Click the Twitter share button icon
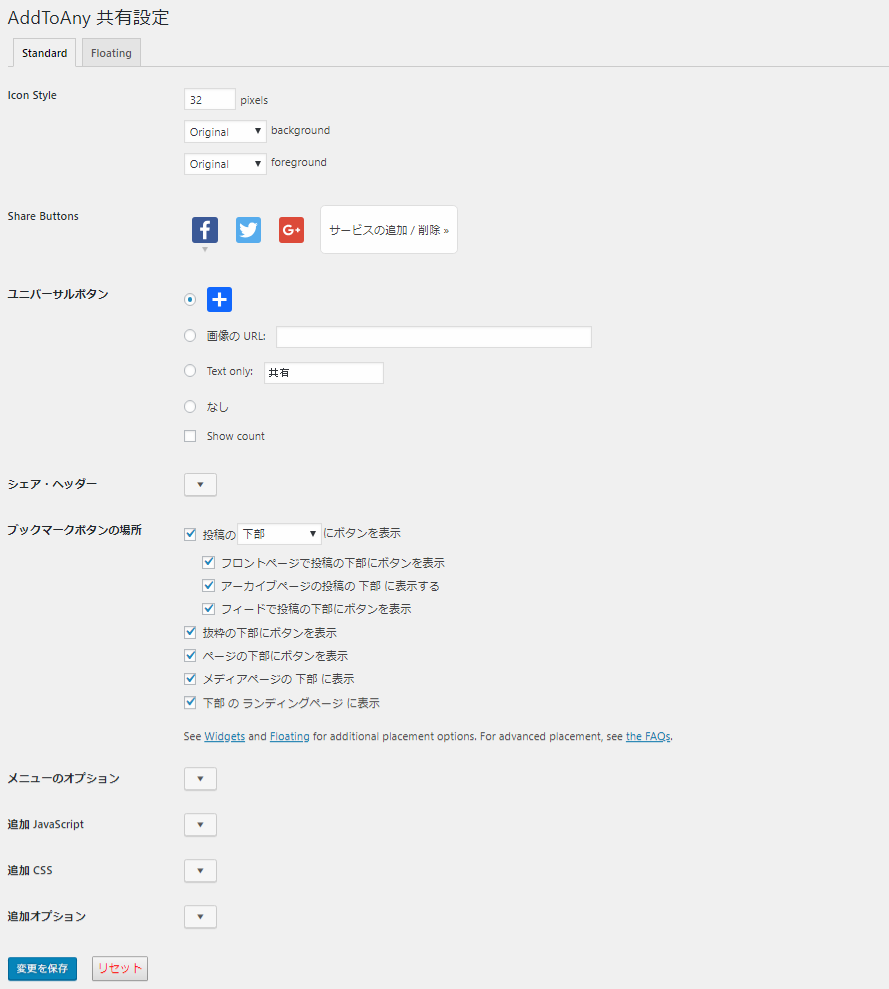Screen dimensions: 889x989 click(248, 230)
